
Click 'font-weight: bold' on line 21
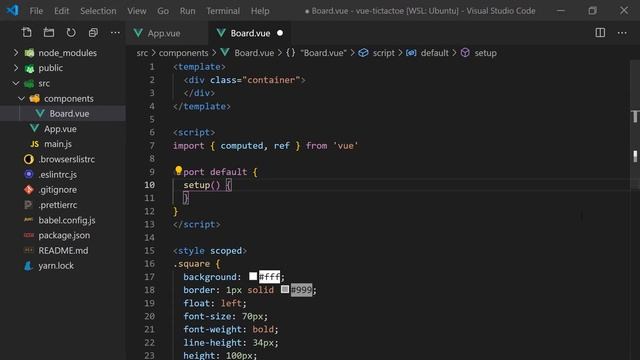[x=231, y=329]
